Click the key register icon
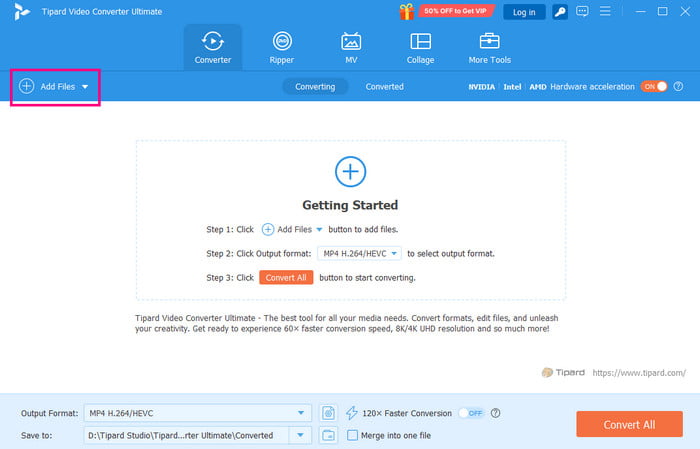This screenshot has height=449, width=700. pos(560,12)
